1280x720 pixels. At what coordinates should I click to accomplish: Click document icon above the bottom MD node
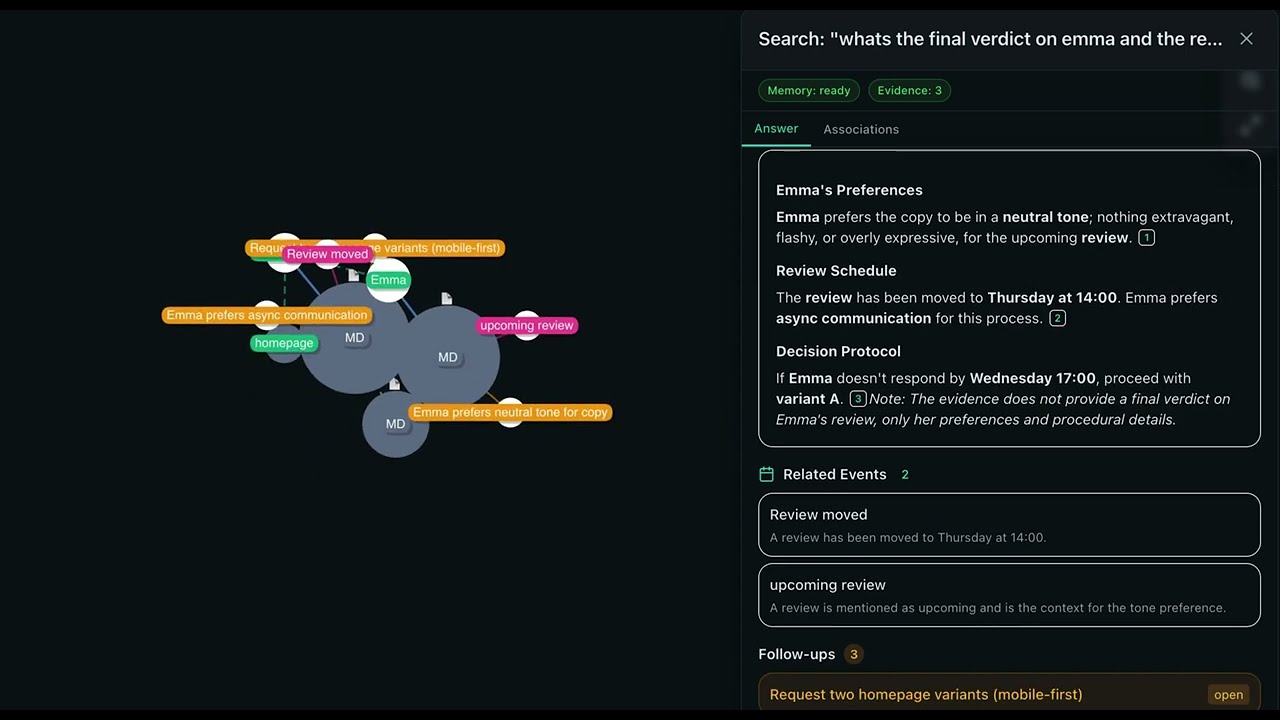point(395,384)
